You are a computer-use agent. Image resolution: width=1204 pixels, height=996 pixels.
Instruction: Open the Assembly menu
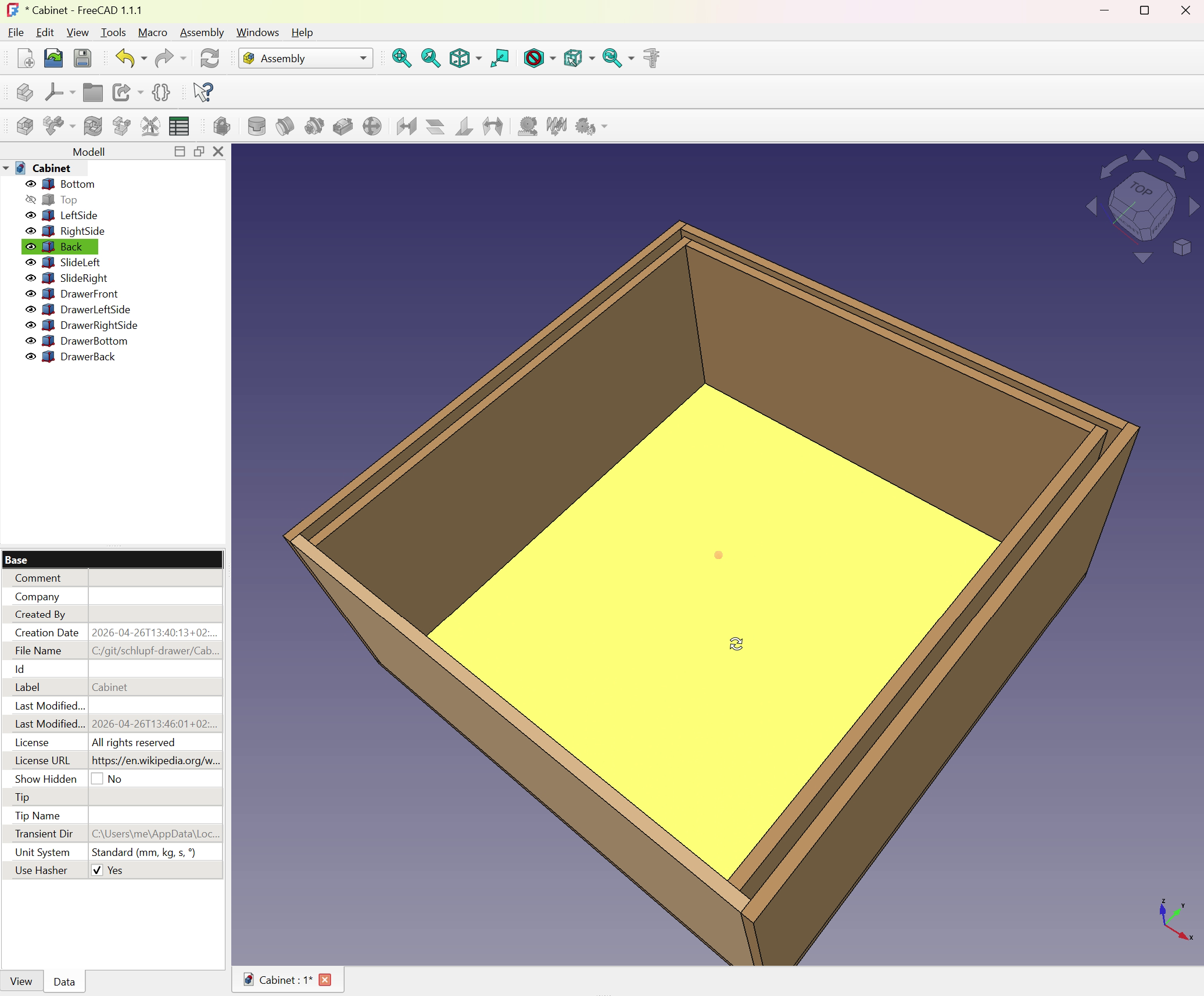[202, 33]
